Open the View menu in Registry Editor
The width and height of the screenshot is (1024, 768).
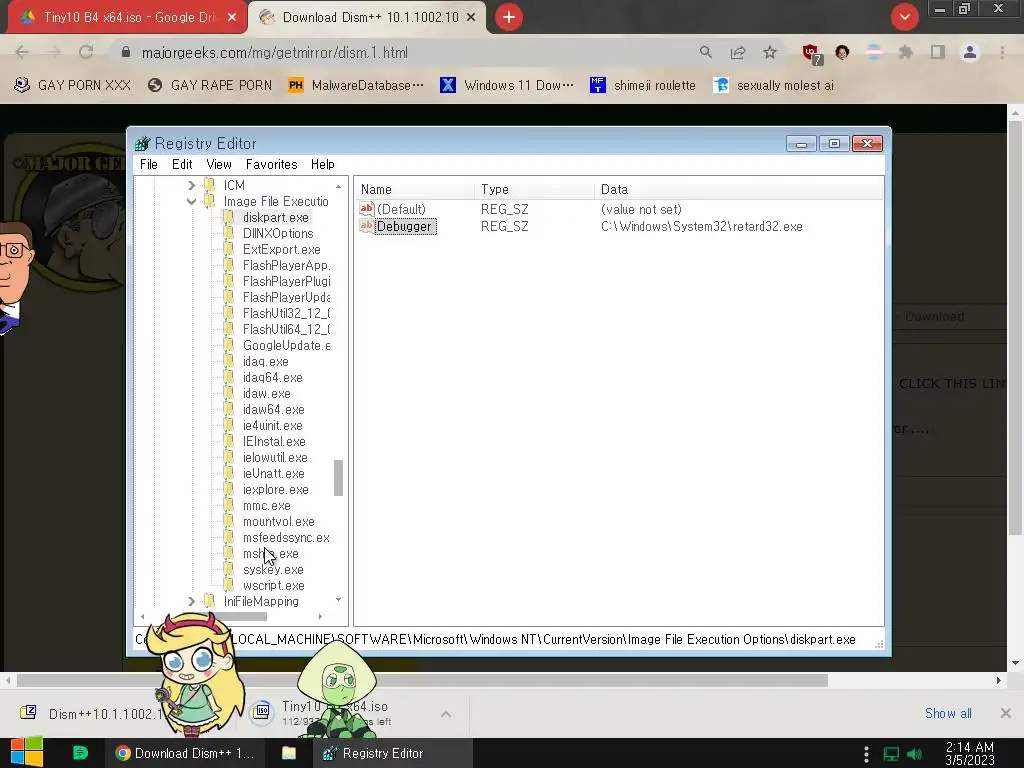tap(219, 165)
